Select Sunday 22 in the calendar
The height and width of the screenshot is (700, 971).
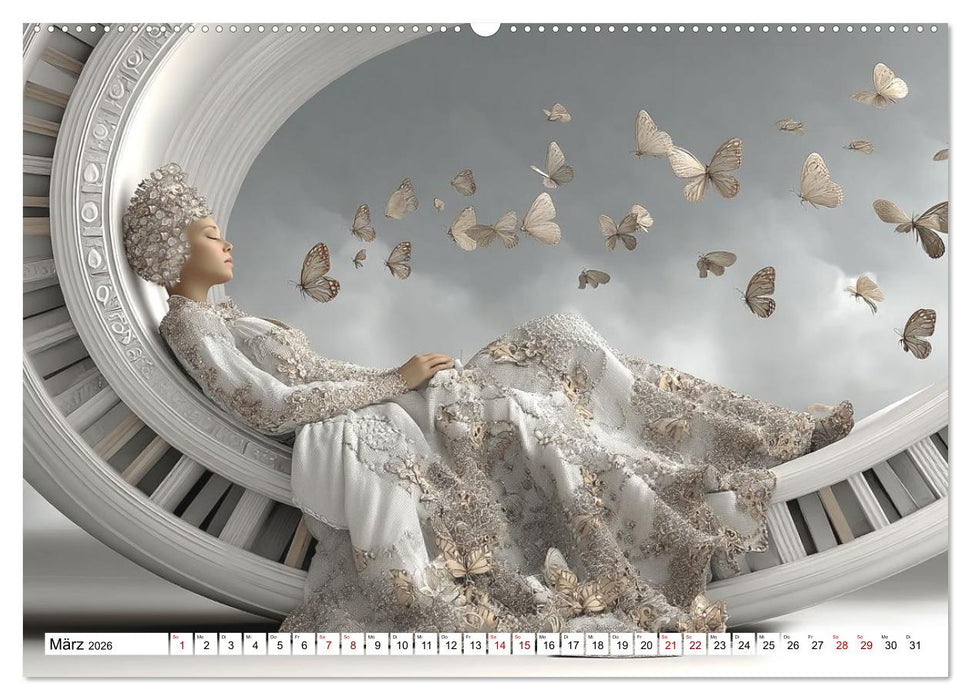pos(695,645)
